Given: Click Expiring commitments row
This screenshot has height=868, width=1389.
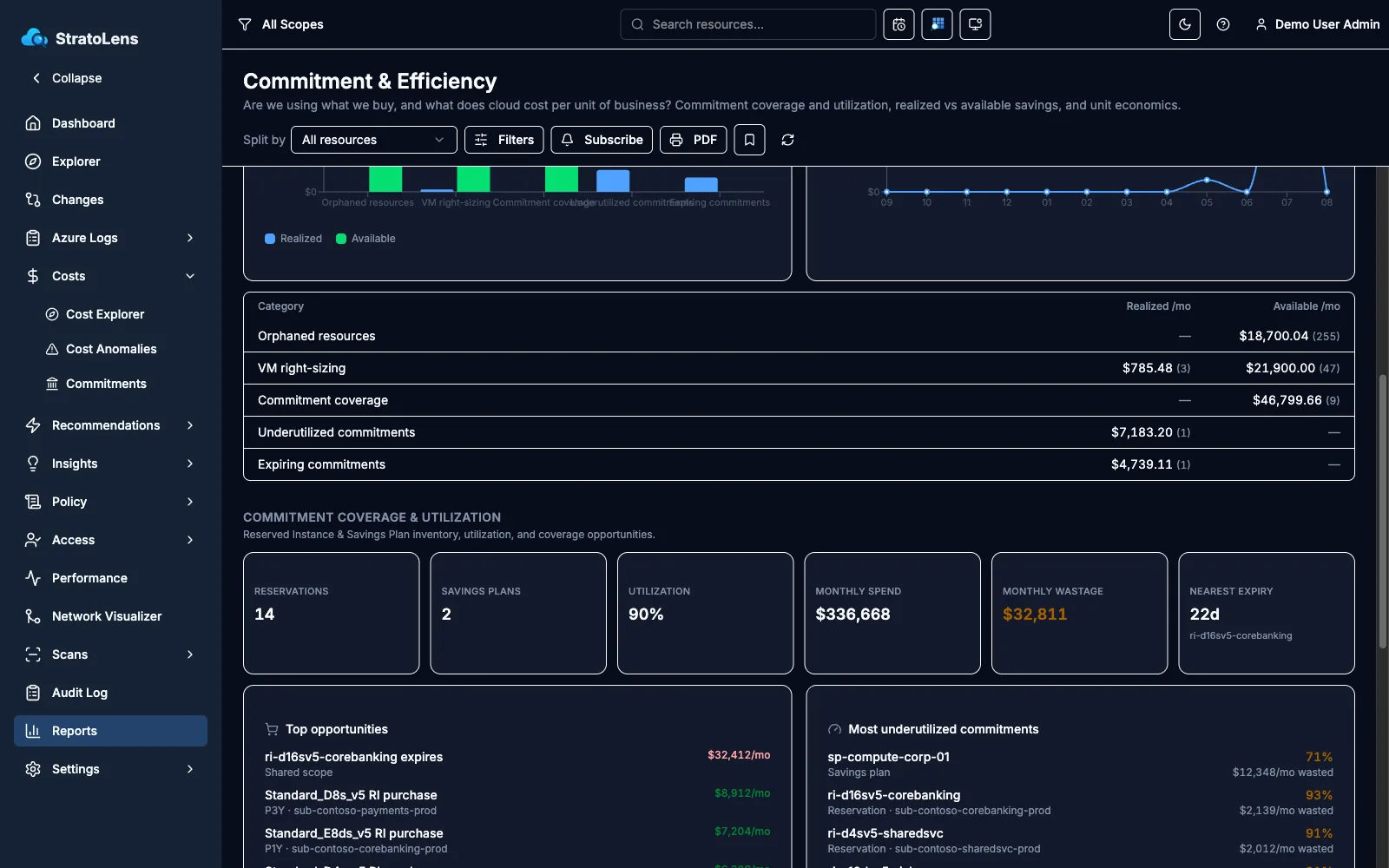Looking at the screenshot, I should click(799, 464).
